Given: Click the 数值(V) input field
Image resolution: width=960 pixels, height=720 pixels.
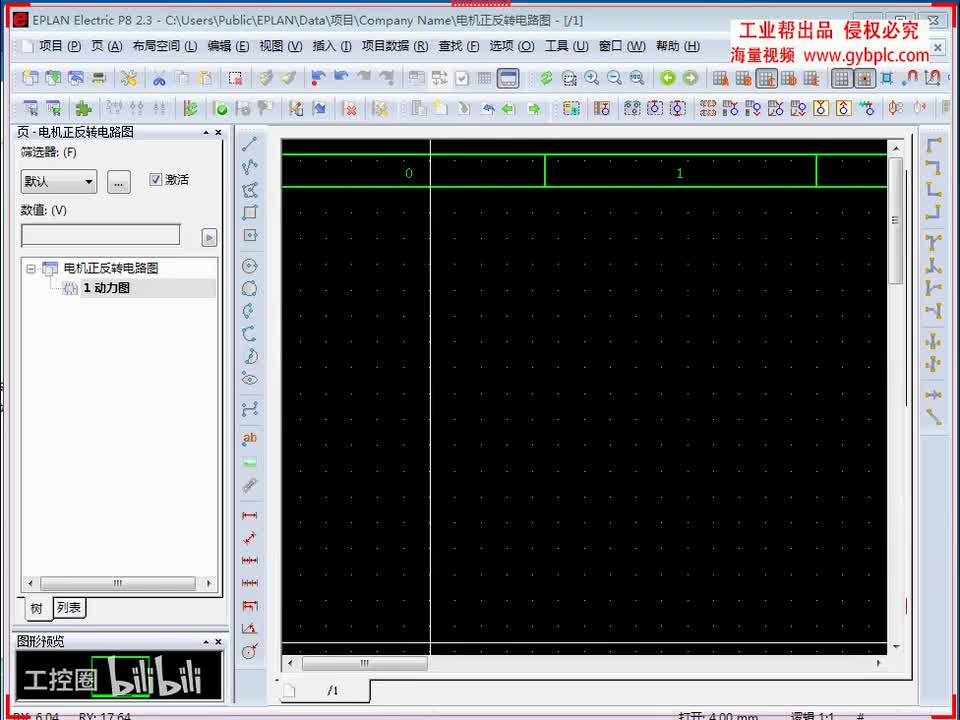Looking at the screenshot, I should pos(101,235).
